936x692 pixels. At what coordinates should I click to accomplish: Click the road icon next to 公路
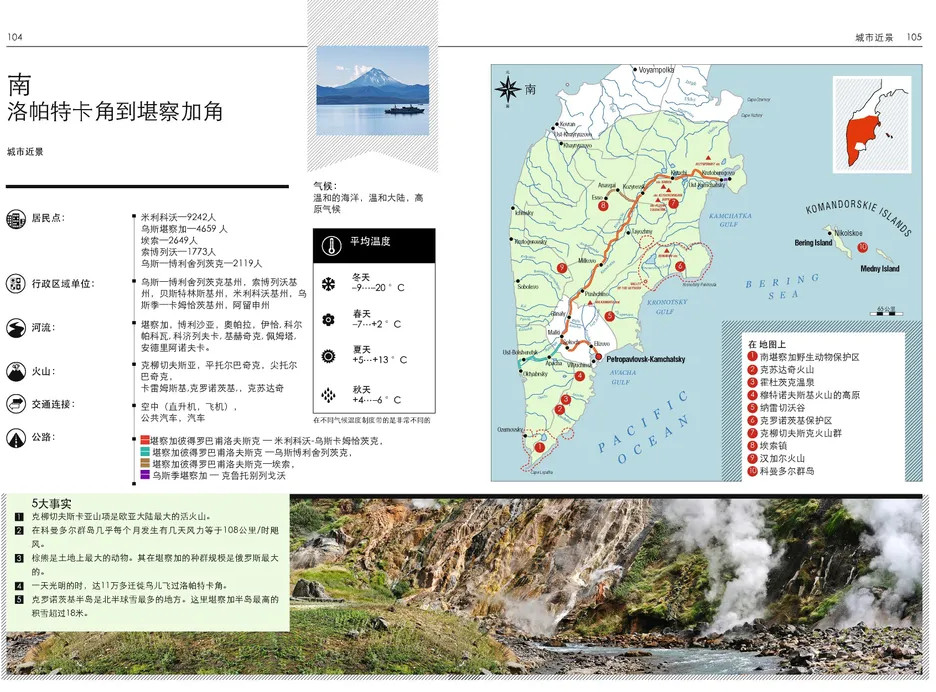[16, 437]
